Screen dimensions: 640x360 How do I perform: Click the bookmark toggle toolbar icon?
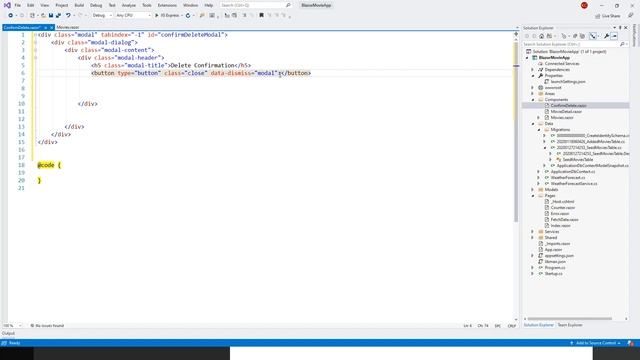(x=261, y=16)
